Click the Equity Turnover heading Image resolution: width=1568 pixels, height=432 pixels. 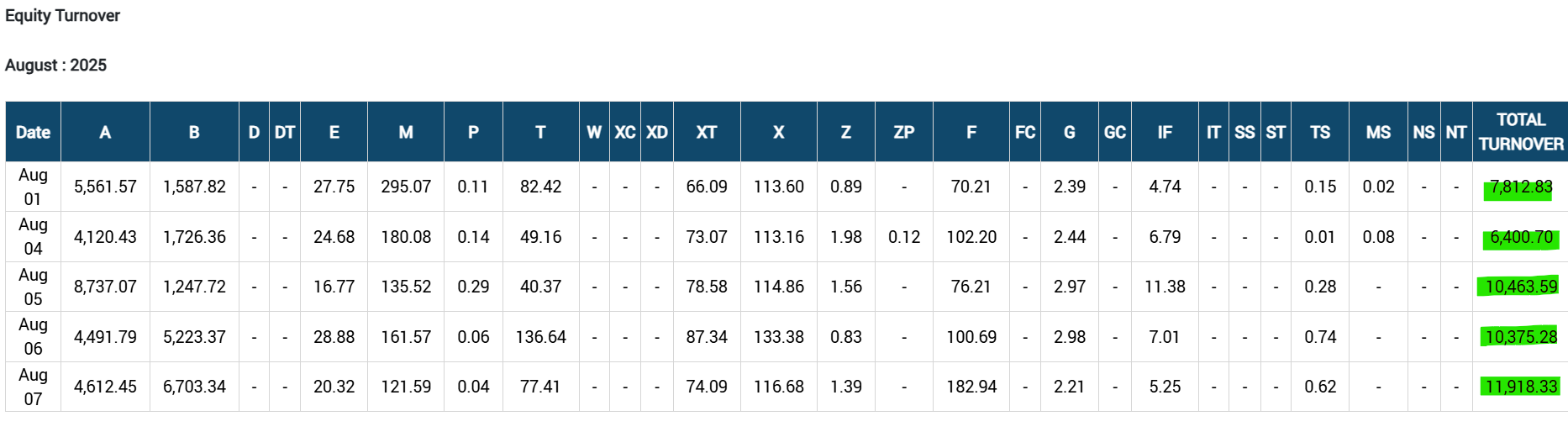[x=62, y=16]
